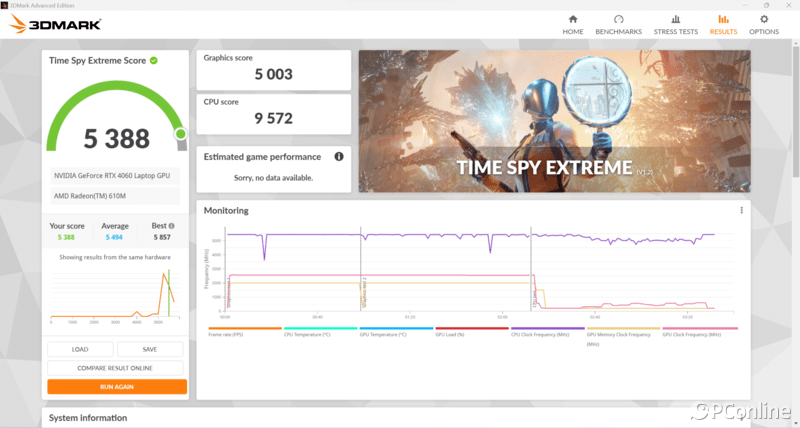Click the NVIDIA GeForce RTX 4060 Laptop GPU entry
800x428 pixels.
click(115, 176)
